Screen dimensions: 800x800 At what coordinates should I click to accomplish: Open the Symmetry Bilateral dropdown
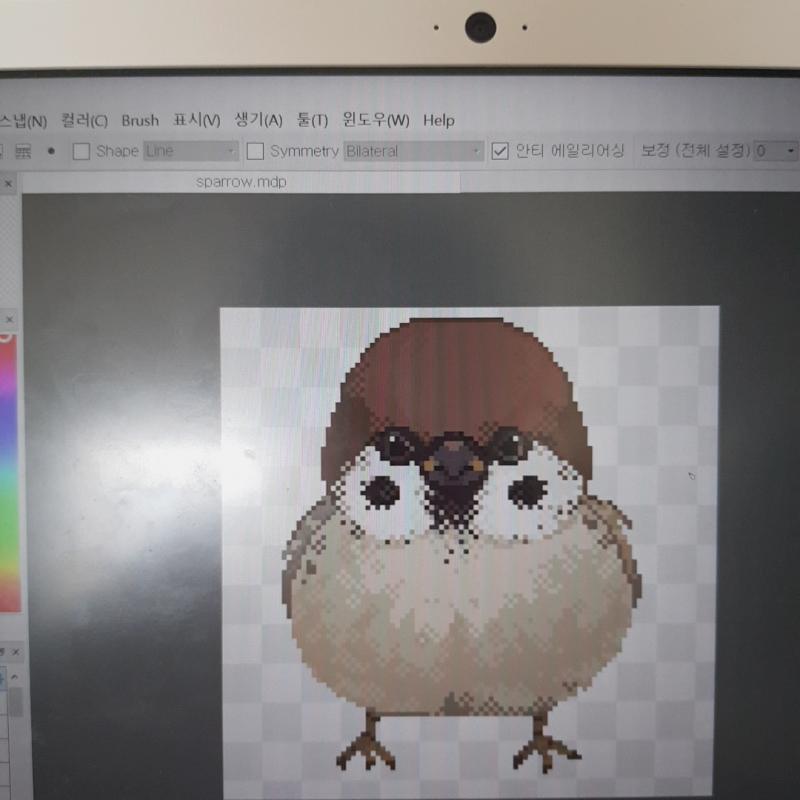[x=413, y=151]
